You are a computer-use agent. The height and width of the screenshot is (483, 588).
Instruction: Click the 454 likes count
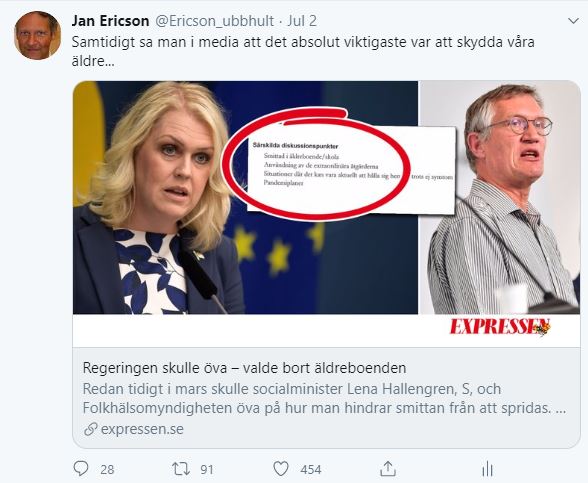(x=310, y=470)
